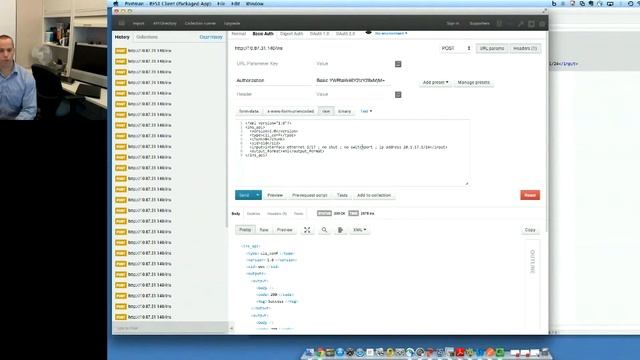The image size is (640, 360).
Task: Open the Text format dropdown beside binary
Action: pos(366,111)
